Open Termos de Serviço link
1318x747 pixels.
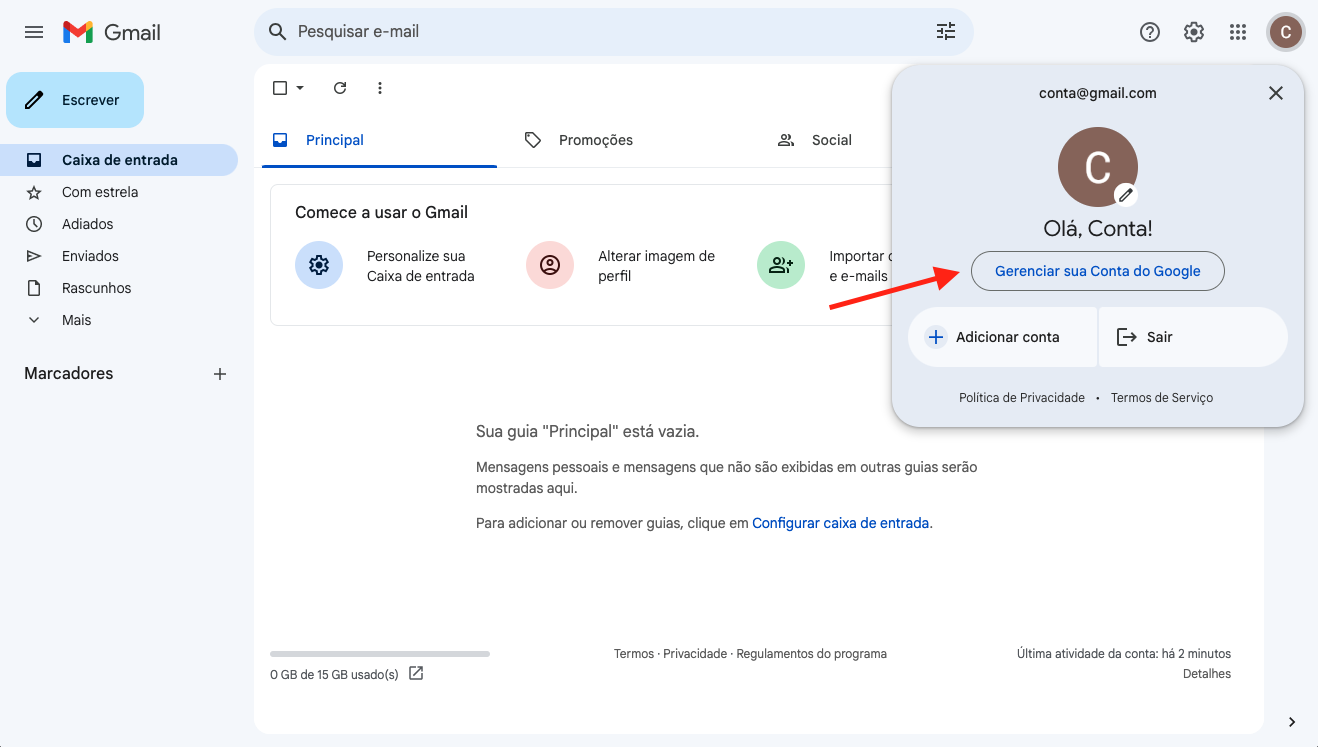[1162, 398]
